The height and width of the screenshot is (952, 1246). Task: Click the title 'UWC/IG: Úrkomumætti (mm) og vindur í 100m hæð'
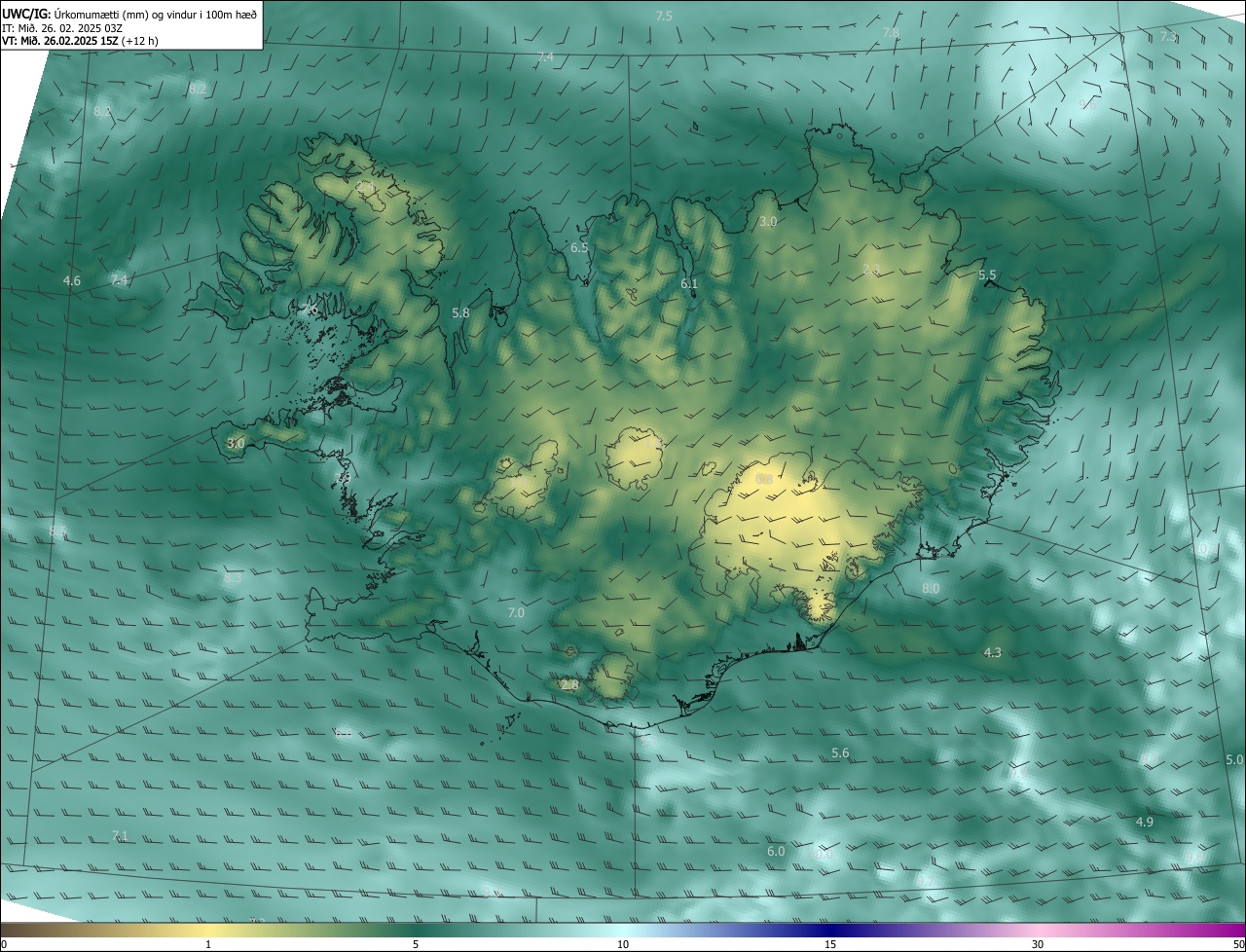(x=129, y=14)
